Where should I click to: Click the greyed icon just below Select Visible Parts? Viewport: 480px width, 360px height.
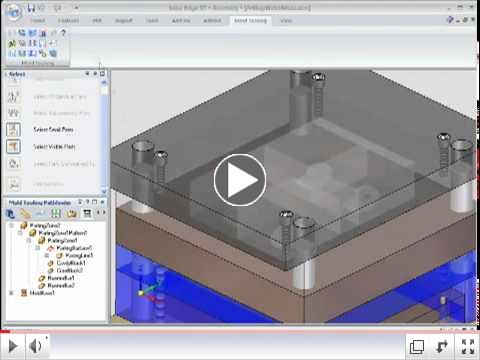13,164
